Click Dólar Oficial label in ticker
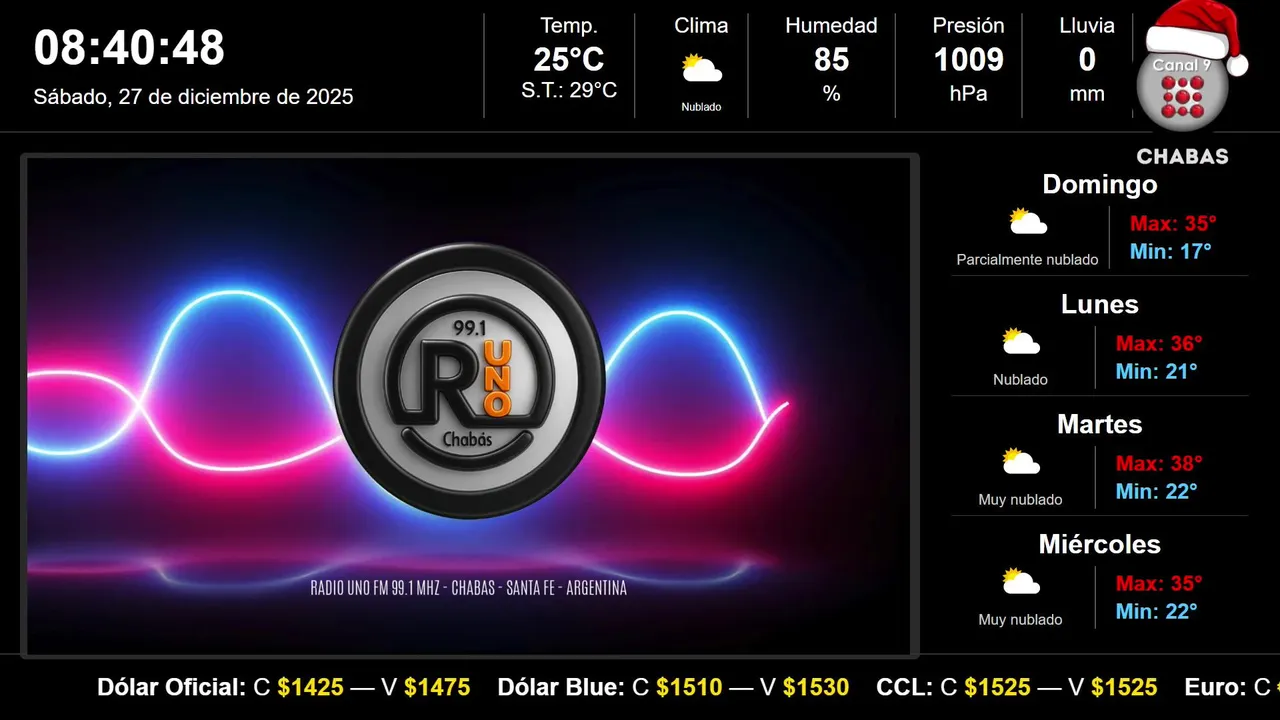1280x720 pixels. coord(171,687)
